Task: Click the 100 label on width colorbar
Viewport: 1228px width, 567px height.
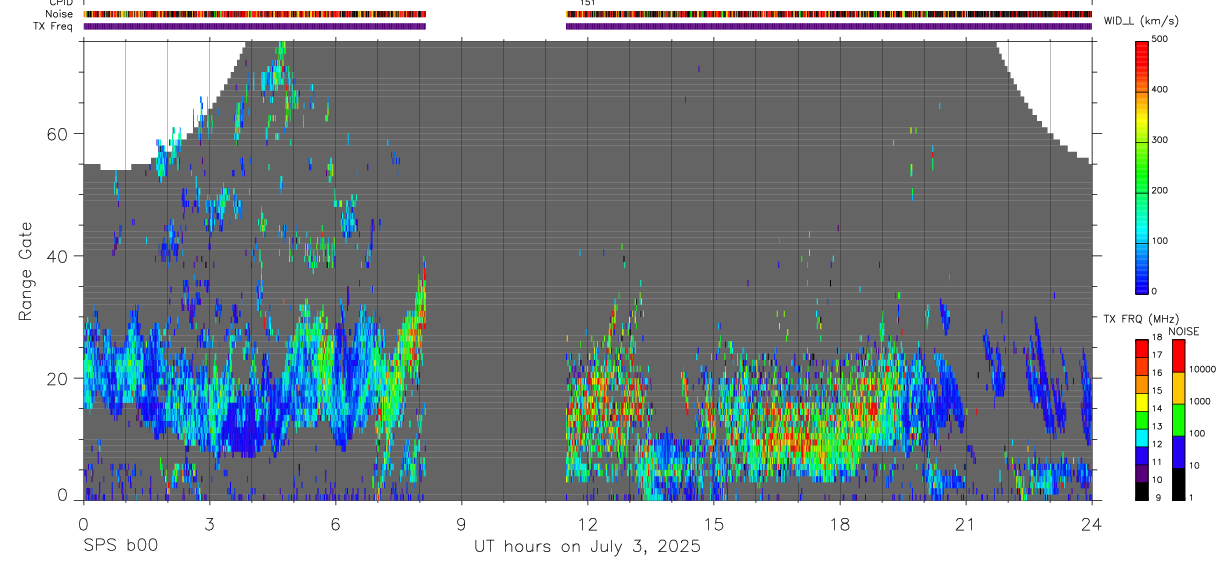Action: [1161, 241]
